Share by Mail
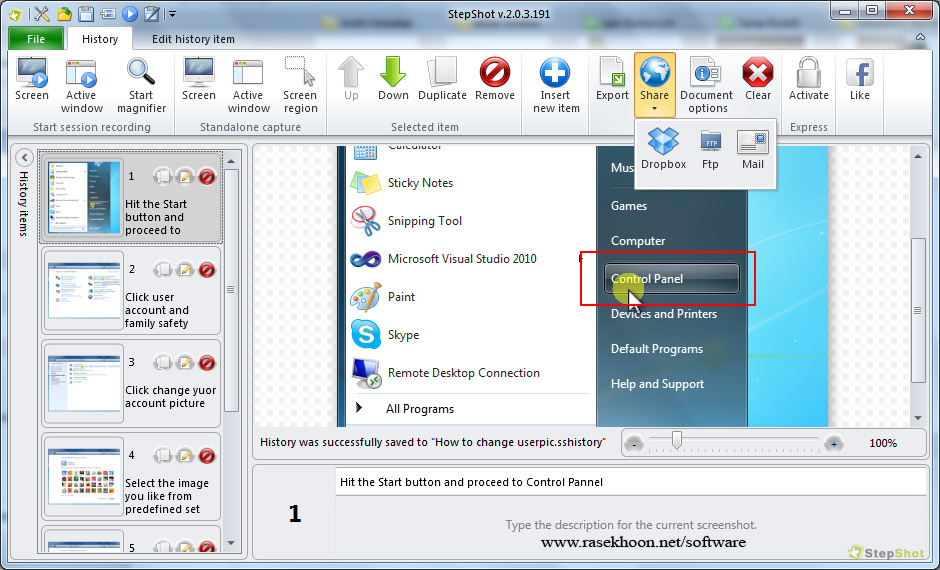This screenshot has width=940, height=570. tap(753, 149)
